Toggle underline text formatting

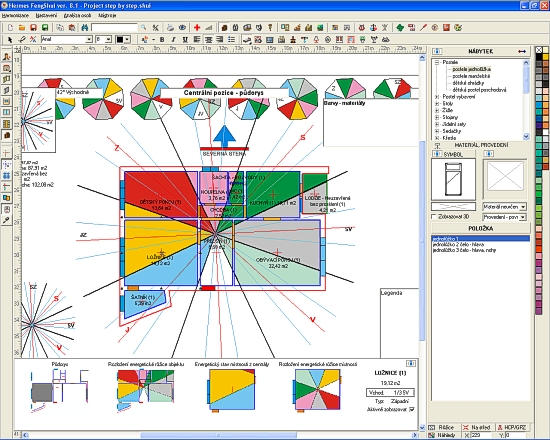pyautogui.click(x=185, y=40)
